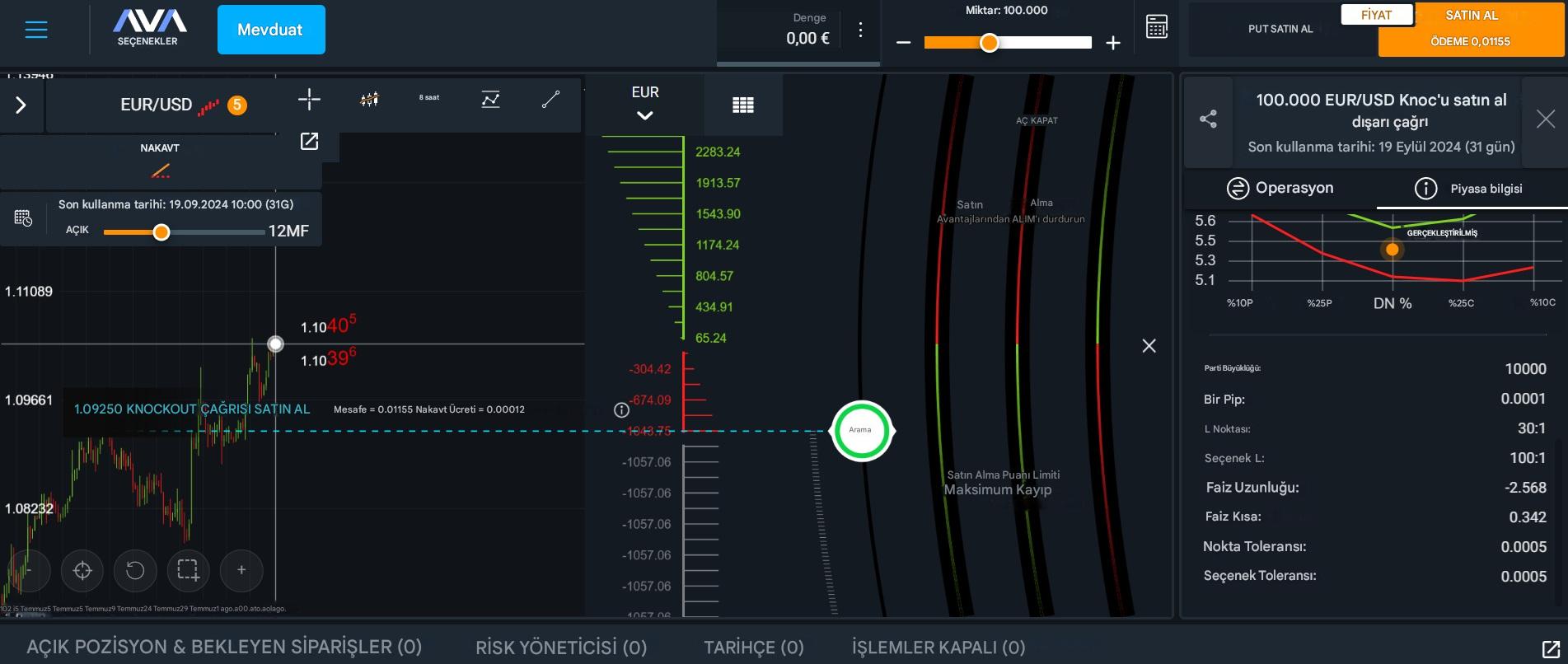Expand the instrument list side arrow

coord(21,105)
